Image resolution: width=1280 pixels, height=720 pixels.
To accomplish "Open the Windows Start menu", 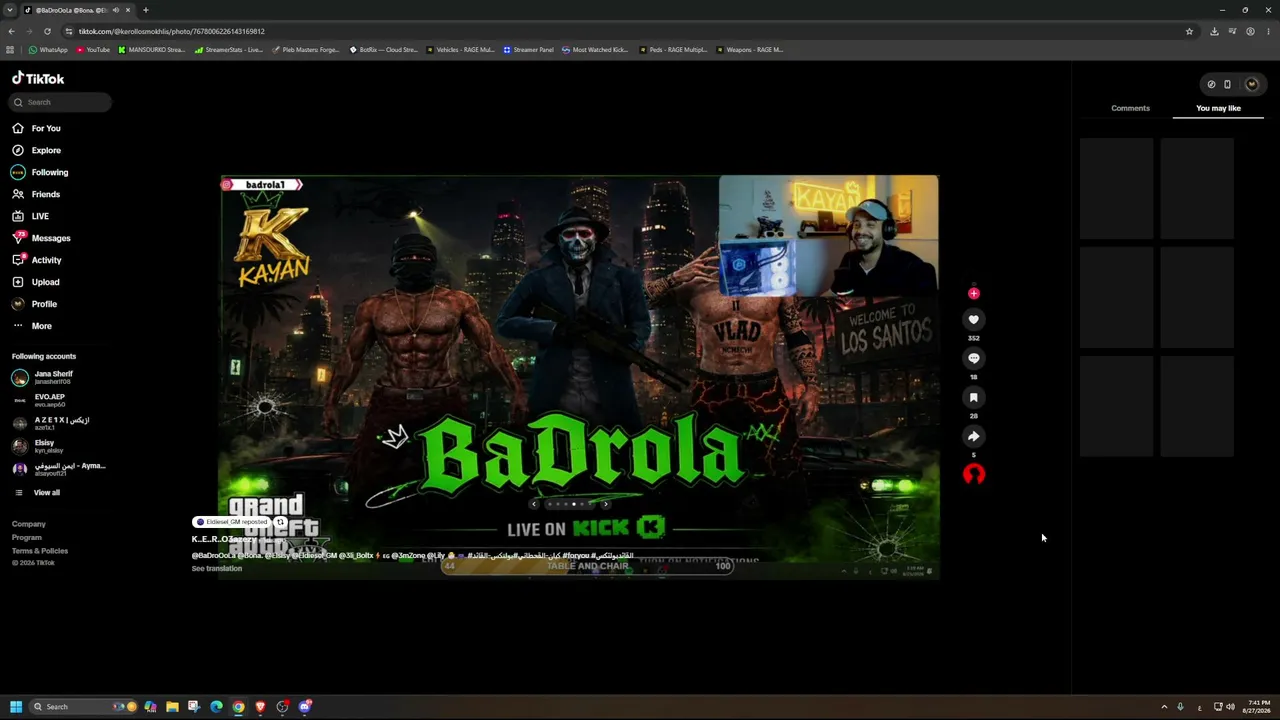I will coord(16,706).
